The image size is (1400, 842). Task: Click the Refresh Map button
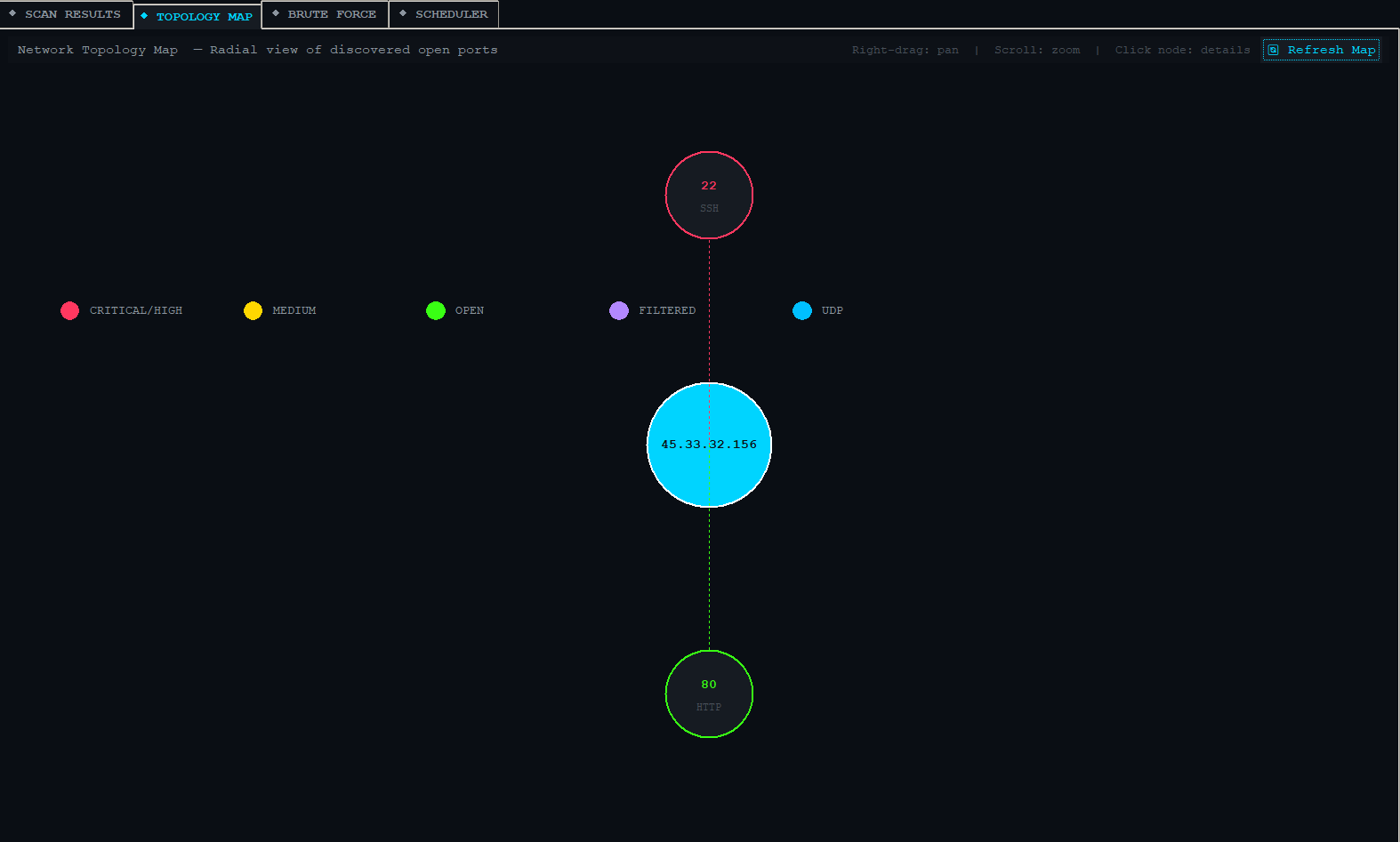1321,50
